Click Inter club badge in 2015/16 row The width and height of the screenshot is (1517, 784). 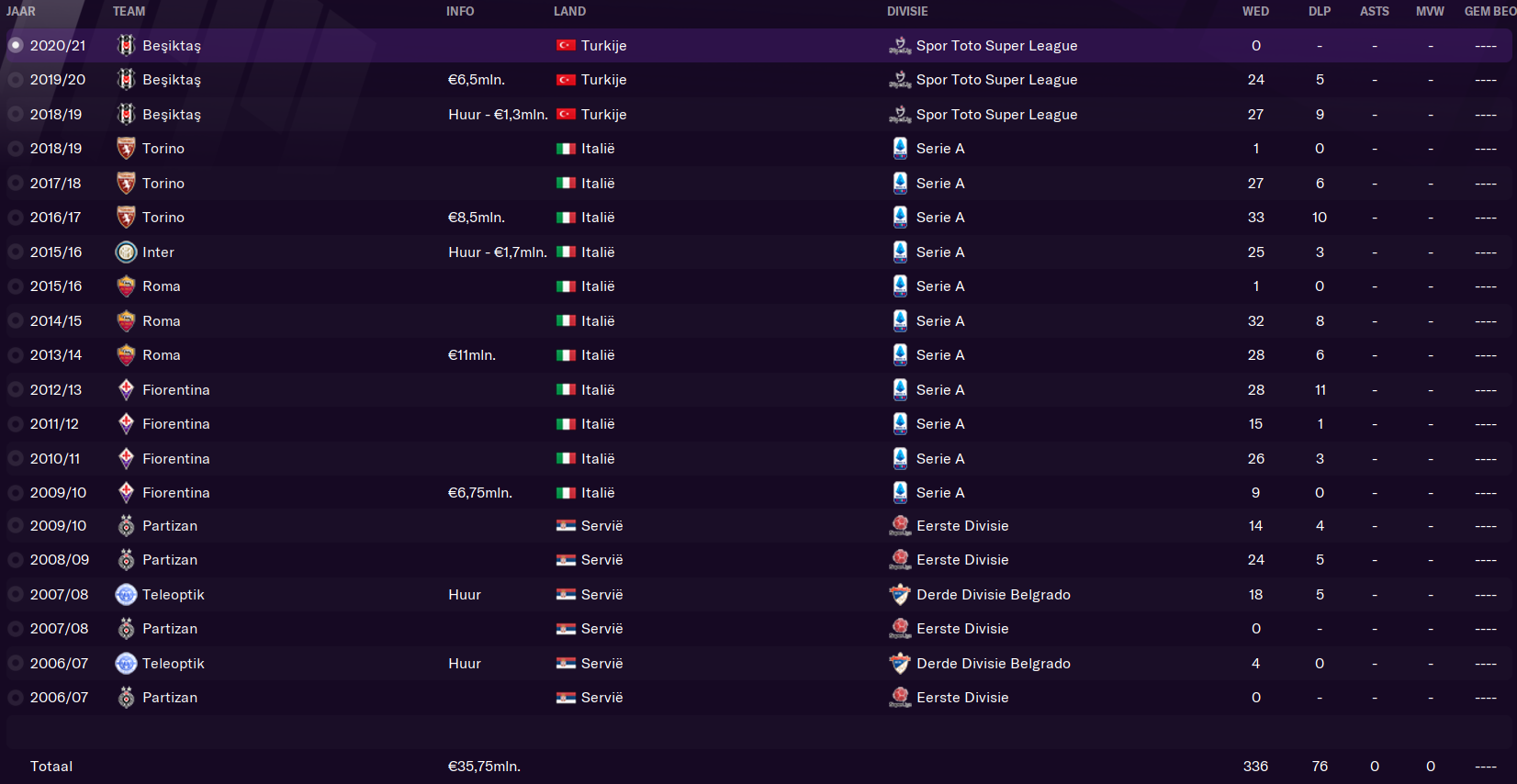click(126, 252)
